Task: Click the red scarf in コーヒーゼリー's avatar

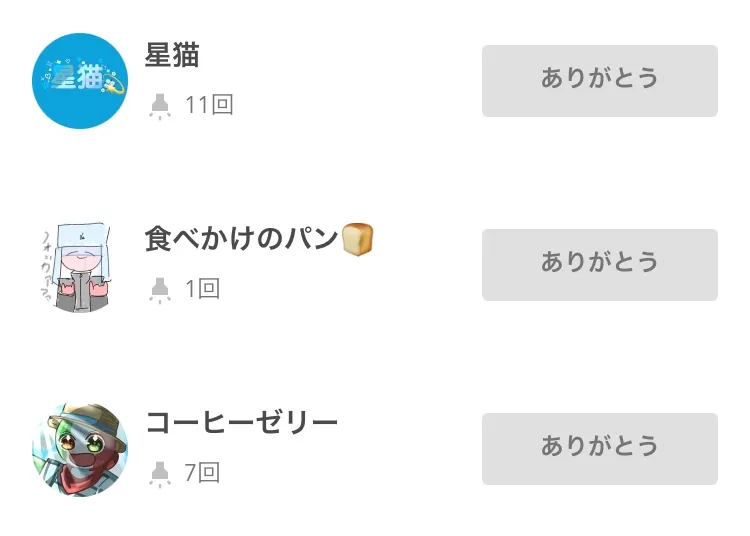Action: pos(80,476)
